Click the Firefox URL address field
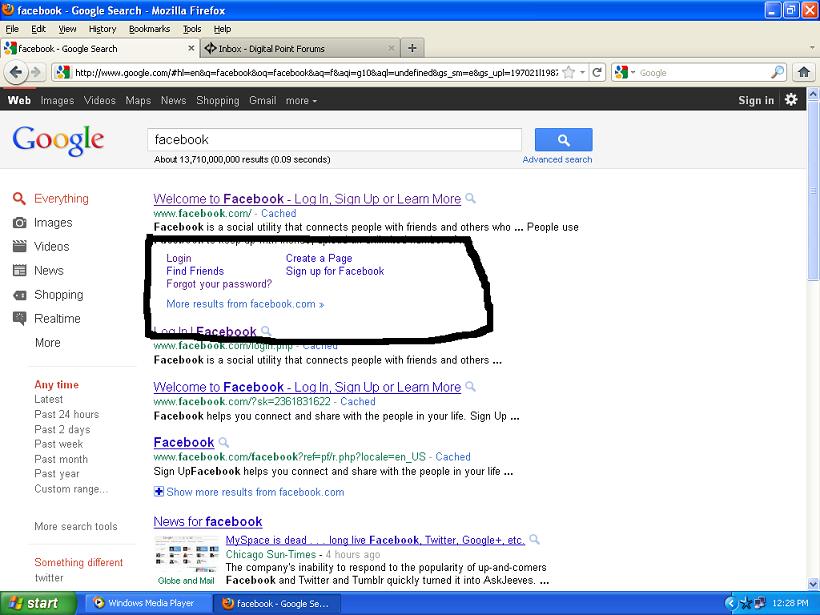The width and height of the screenshot is (820, 615). pos(316,73)
